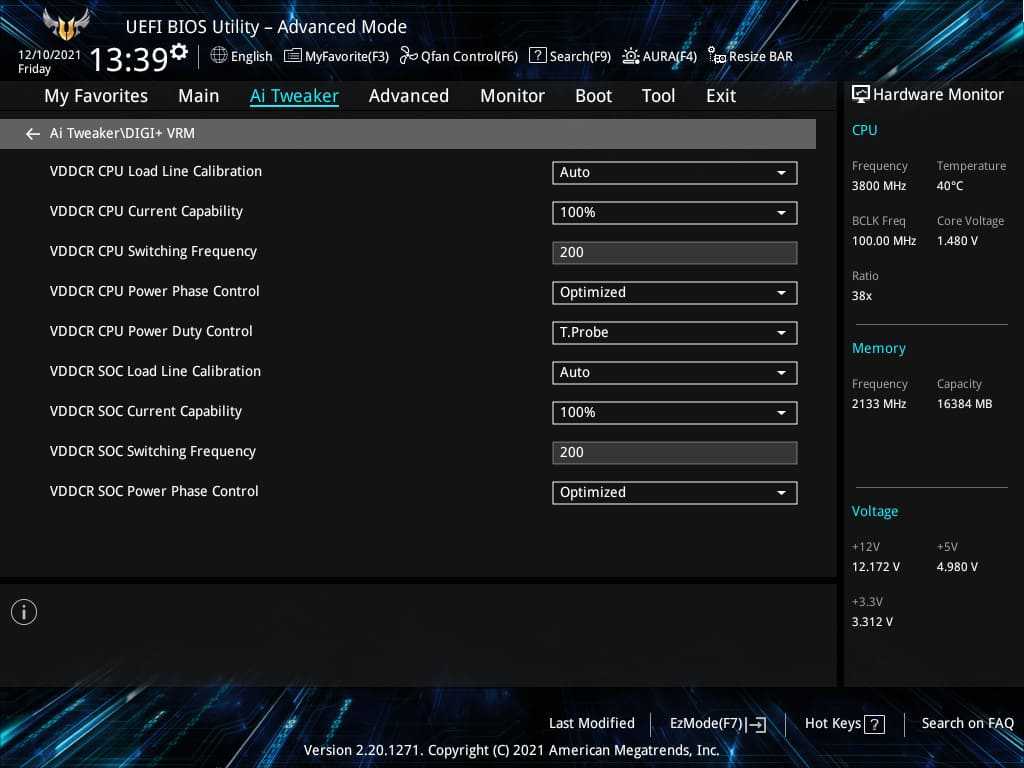Go to the Boot tab
Screen dimensions: 1024x768
(x=593, y=96)
